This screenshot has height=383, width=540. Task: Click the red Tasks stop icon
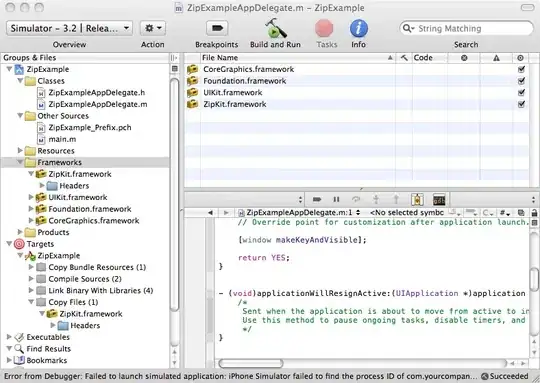click(x=324, y=28)
